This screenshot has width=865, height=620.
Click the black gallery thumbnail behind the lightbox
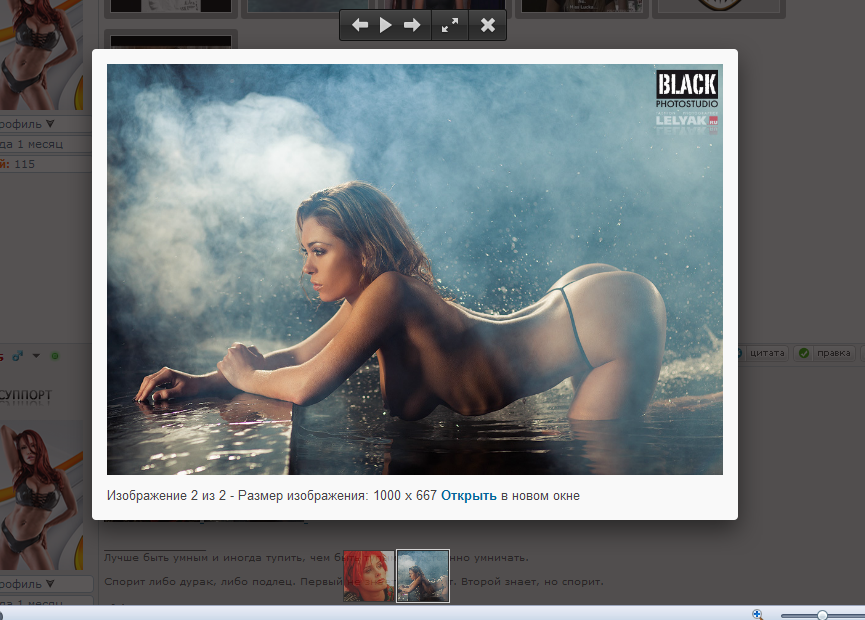pyautogui.click(x=170, y=42)
